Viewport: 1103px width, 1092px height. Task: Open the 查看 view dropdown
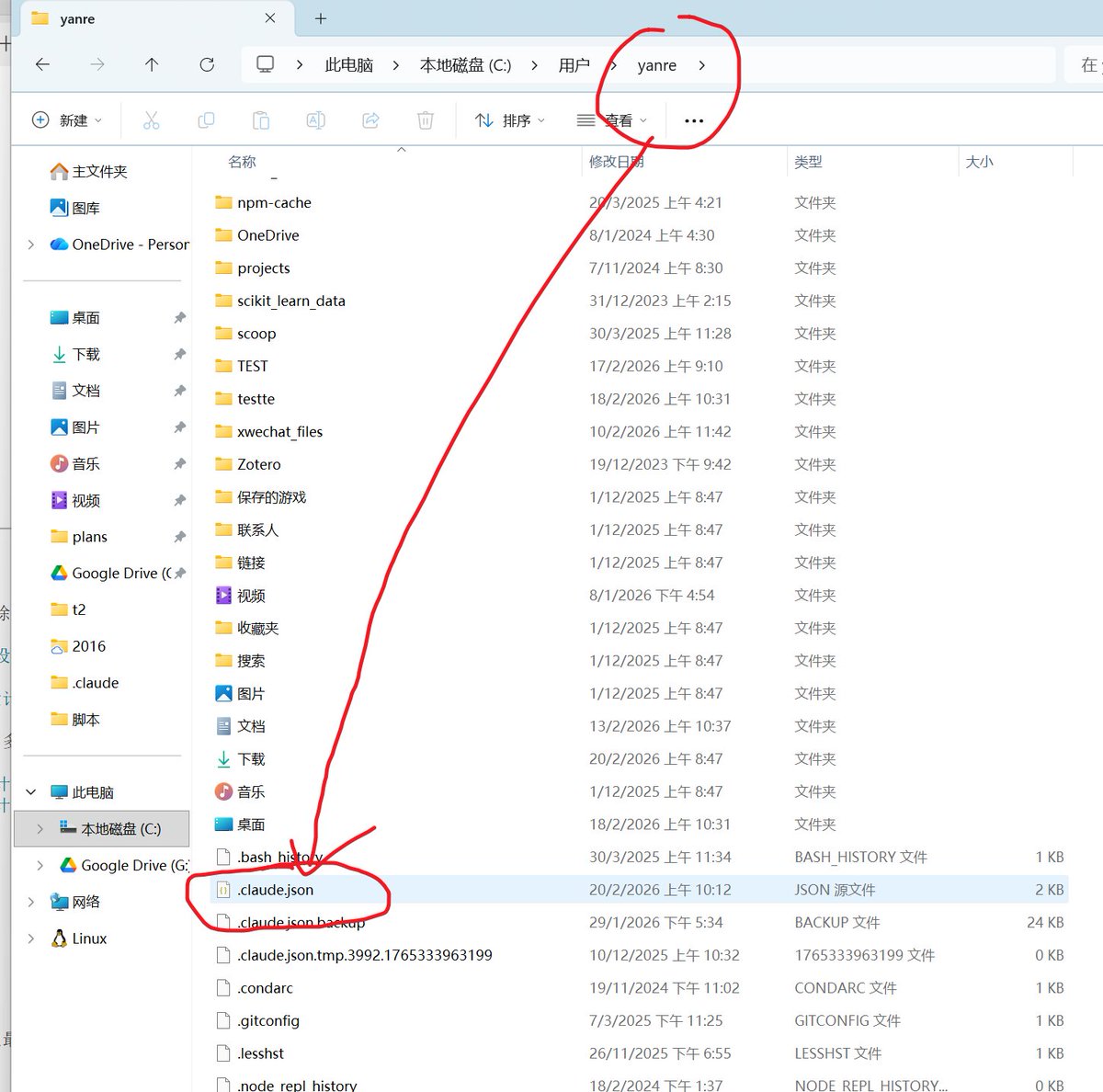[612, 120]
